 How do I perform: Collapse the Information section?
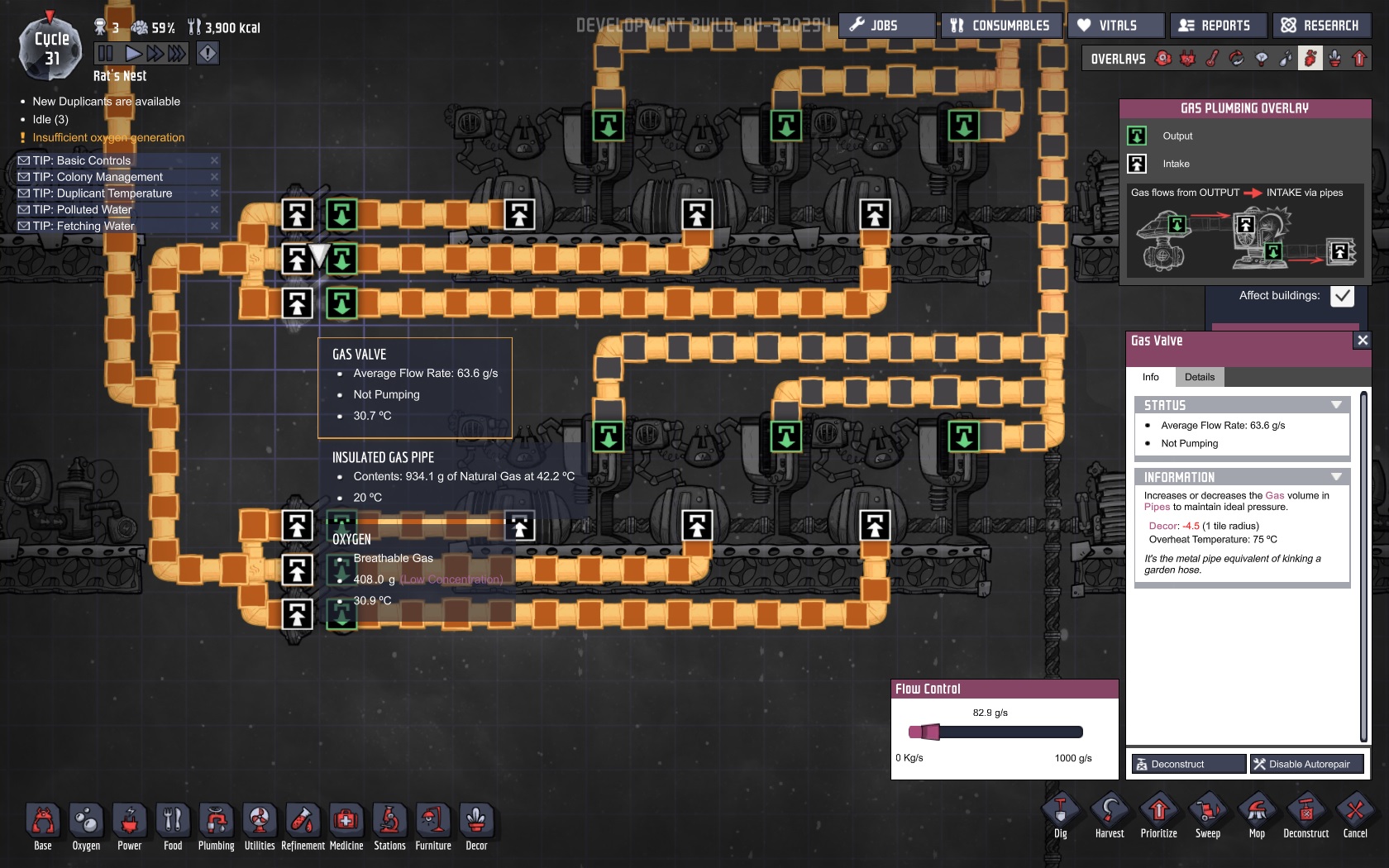[x=1336, y=477]
